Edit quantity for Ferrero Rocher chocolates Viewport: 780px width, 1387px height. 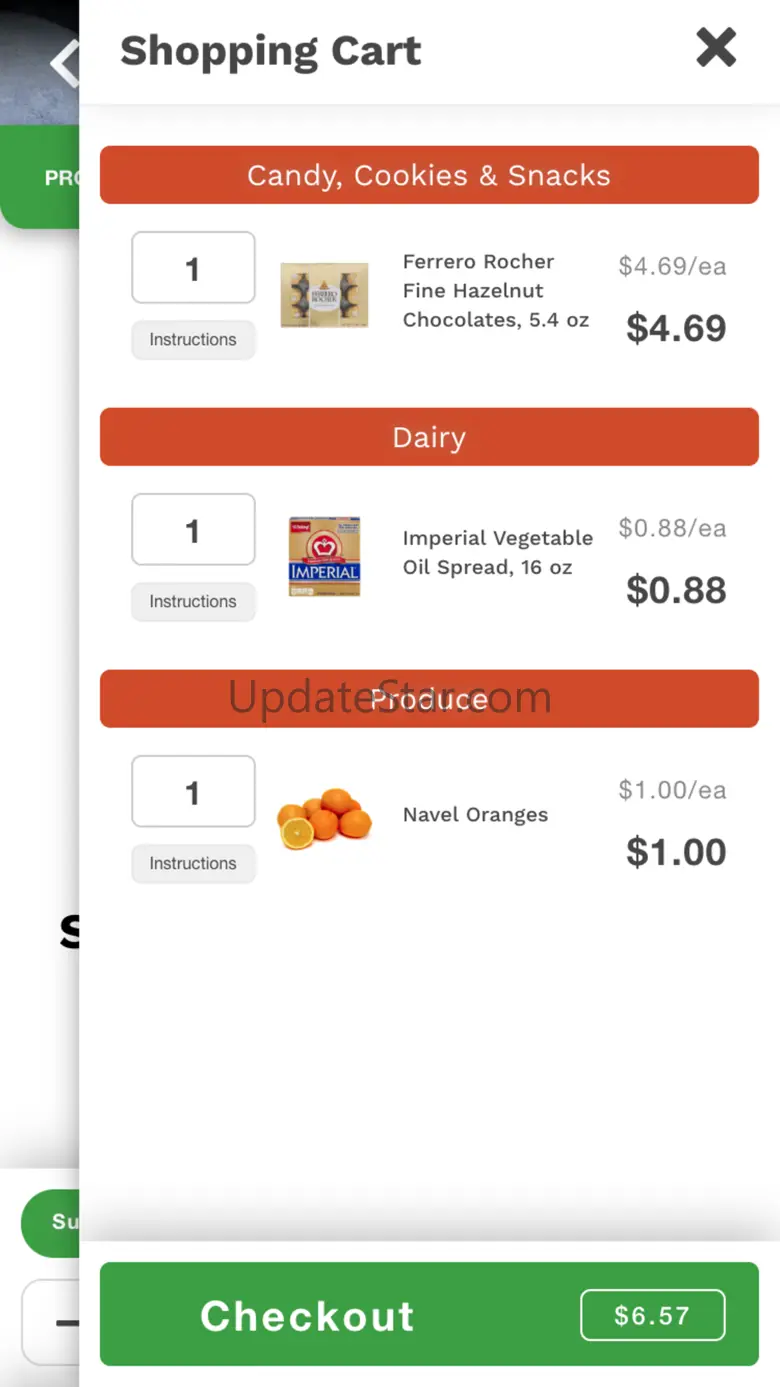coord(193,268)
